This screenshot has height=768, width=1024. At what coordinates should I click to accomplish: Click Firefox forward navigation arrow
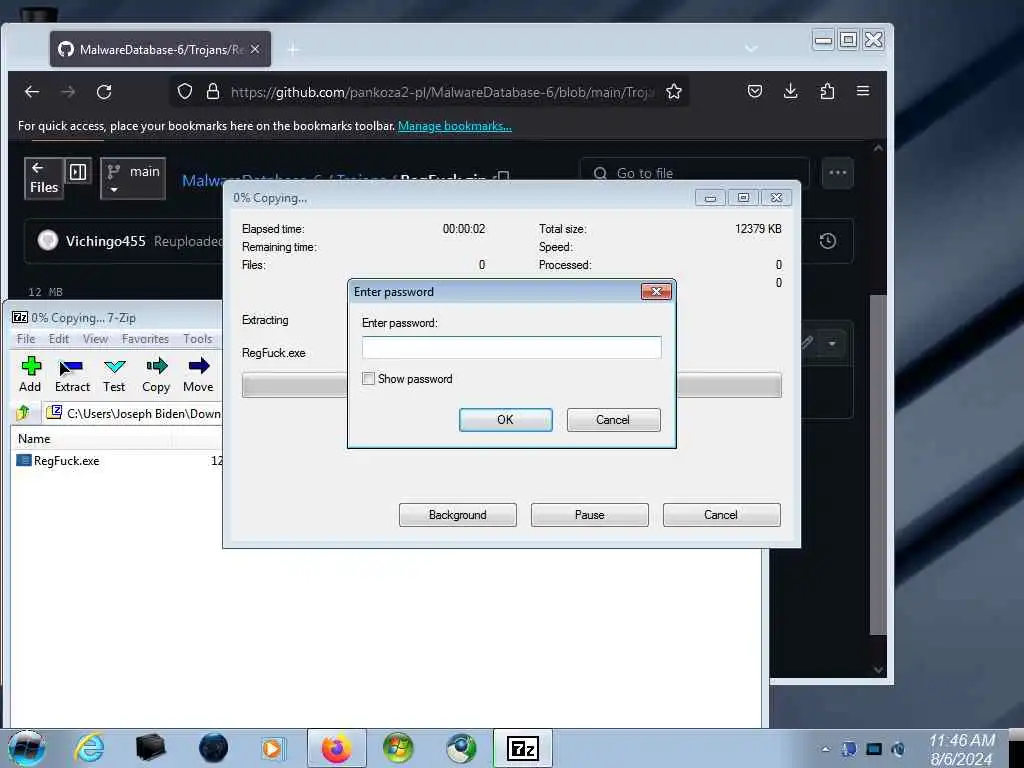click(68, 92)
